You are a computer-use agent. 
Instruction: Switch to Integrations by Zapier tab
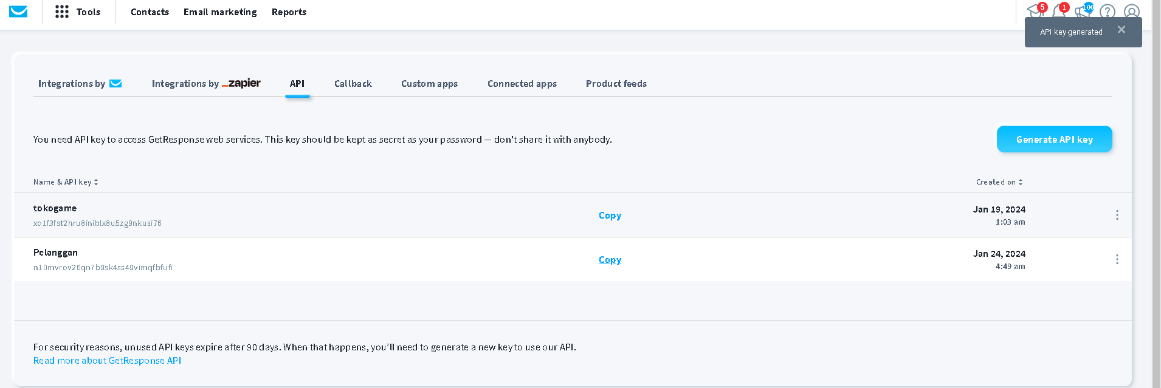click(x=206, y=84)
